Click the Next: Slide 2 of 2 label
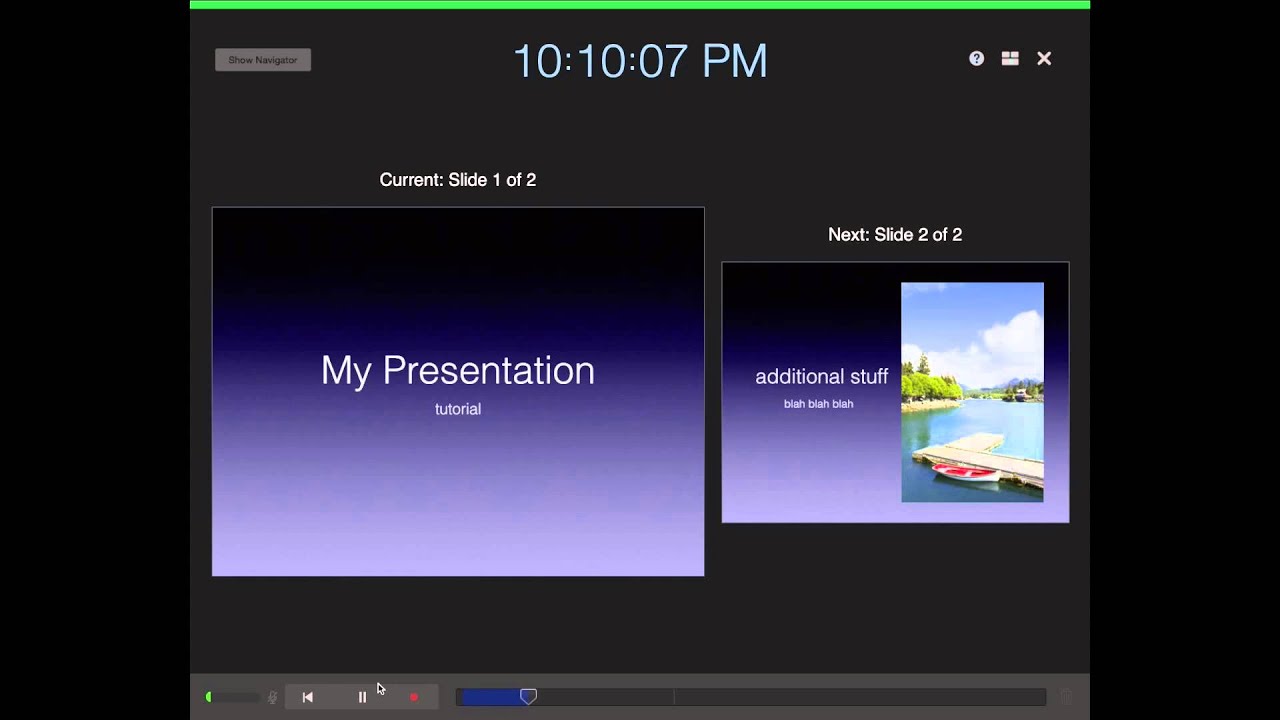The image size is (1280, 720). [x=895, y=235]
